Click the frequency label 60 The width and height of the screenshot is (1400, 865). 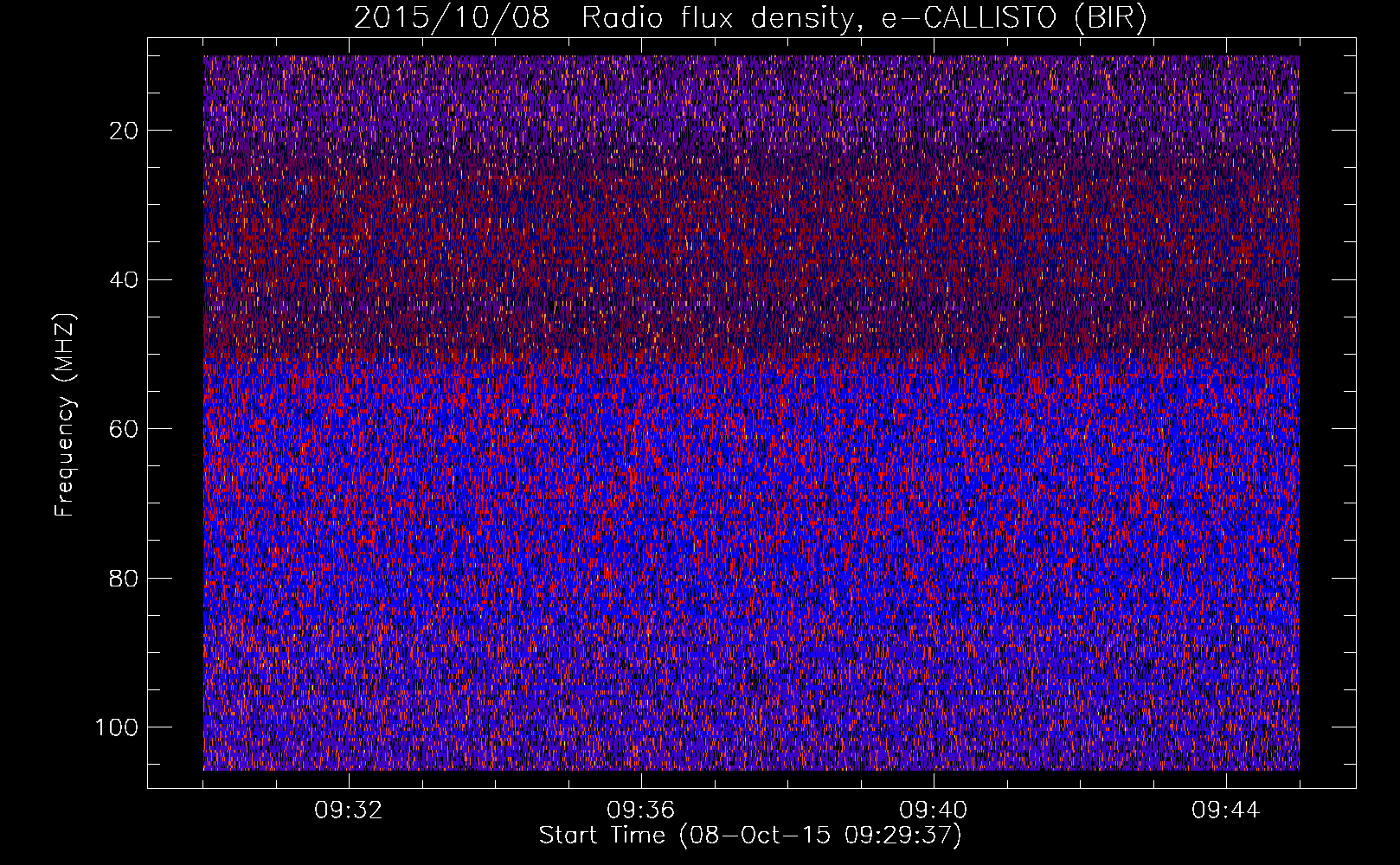125,429
